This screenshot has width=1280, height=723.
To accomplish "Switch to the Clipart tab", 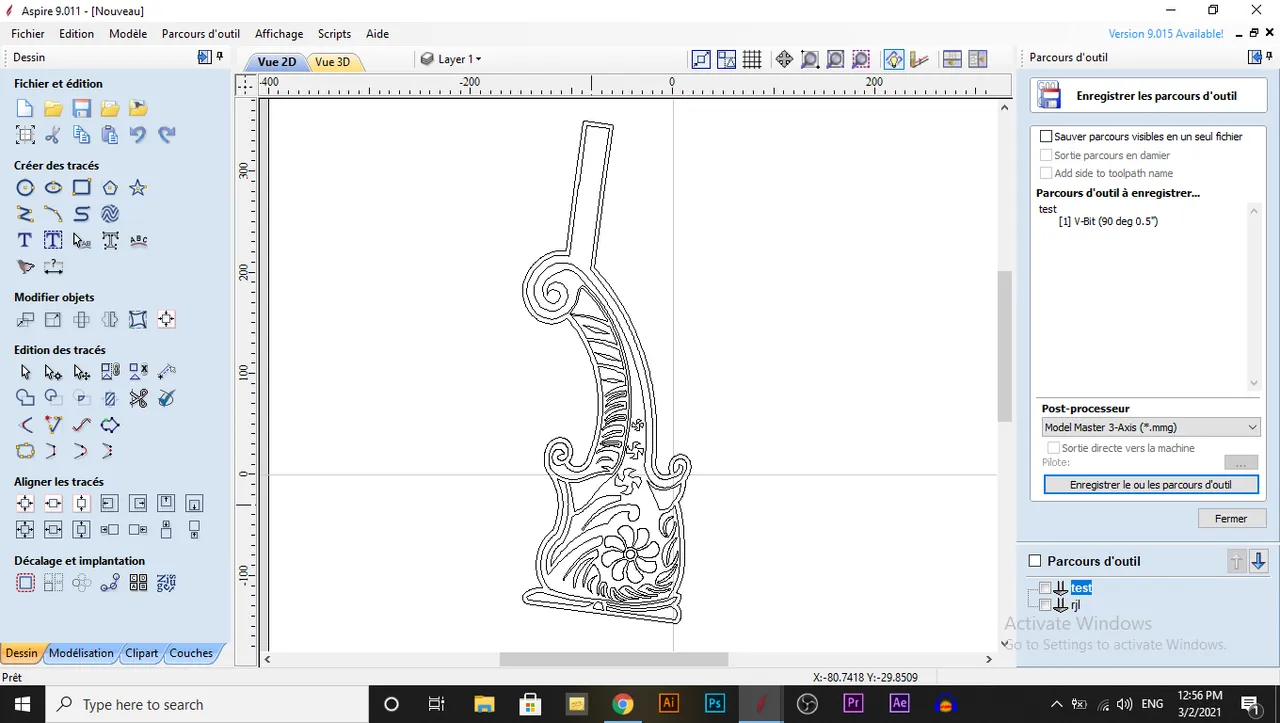I will (x=141, y=653).
